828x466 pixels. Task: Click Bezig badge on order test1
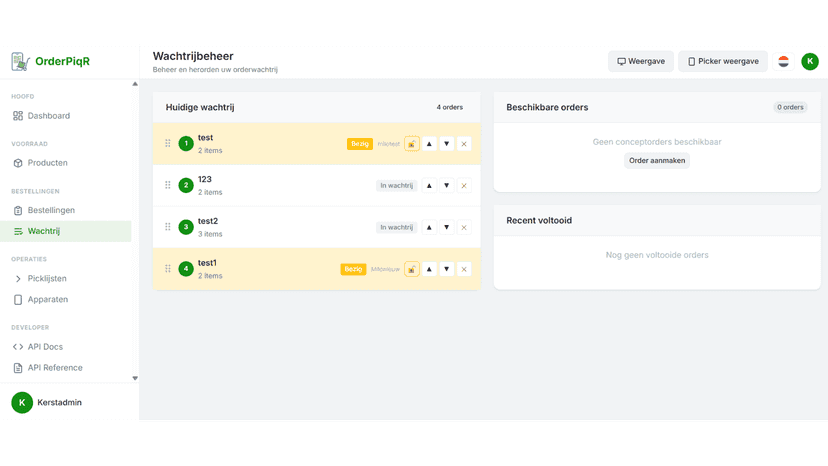(353, 269)
